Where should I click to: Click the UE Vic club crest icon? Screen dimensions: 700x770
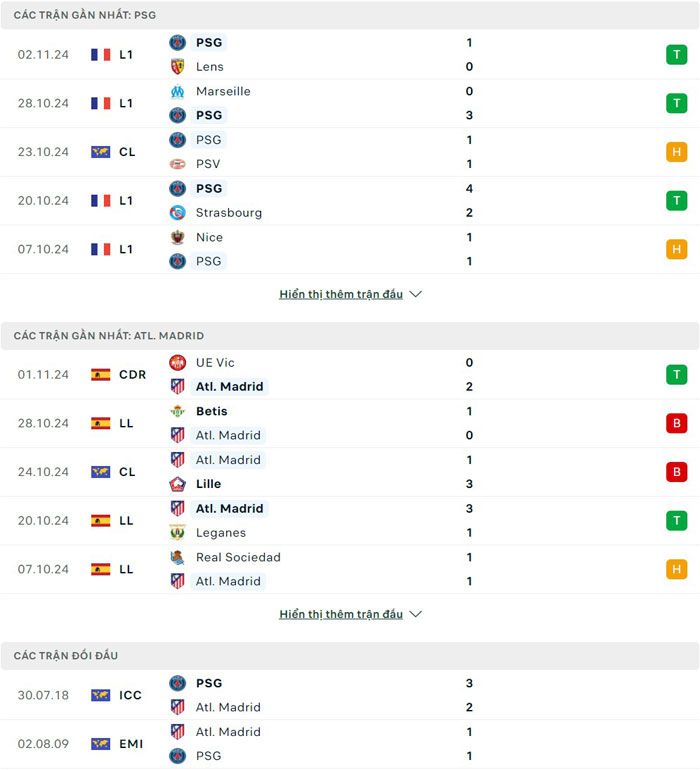coord(178,363)
